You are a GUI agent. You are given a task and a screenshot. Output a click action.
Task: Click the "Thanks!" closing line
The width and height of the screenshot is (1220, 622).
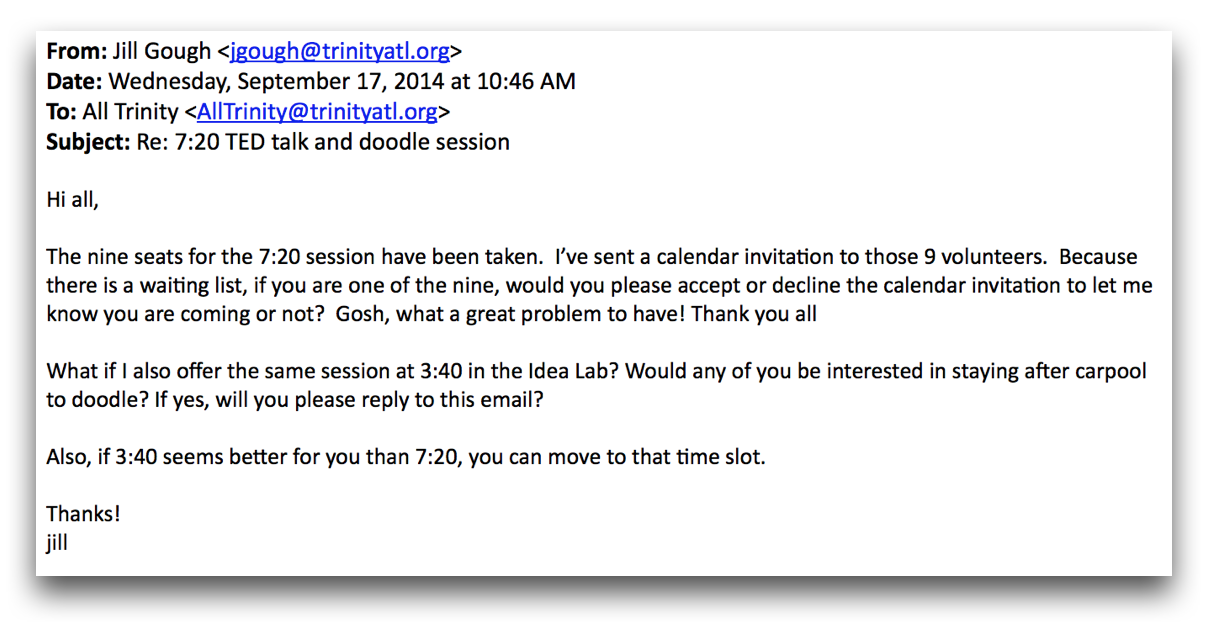83,515
